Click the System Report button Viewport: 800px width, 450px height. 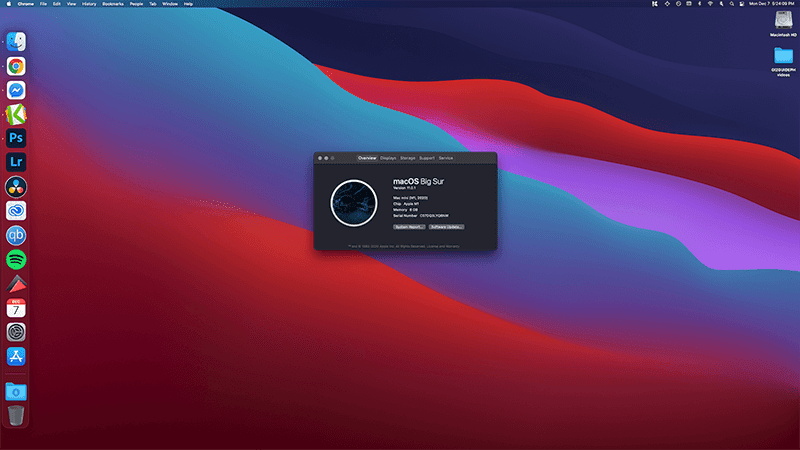click(x=409, y=227)
